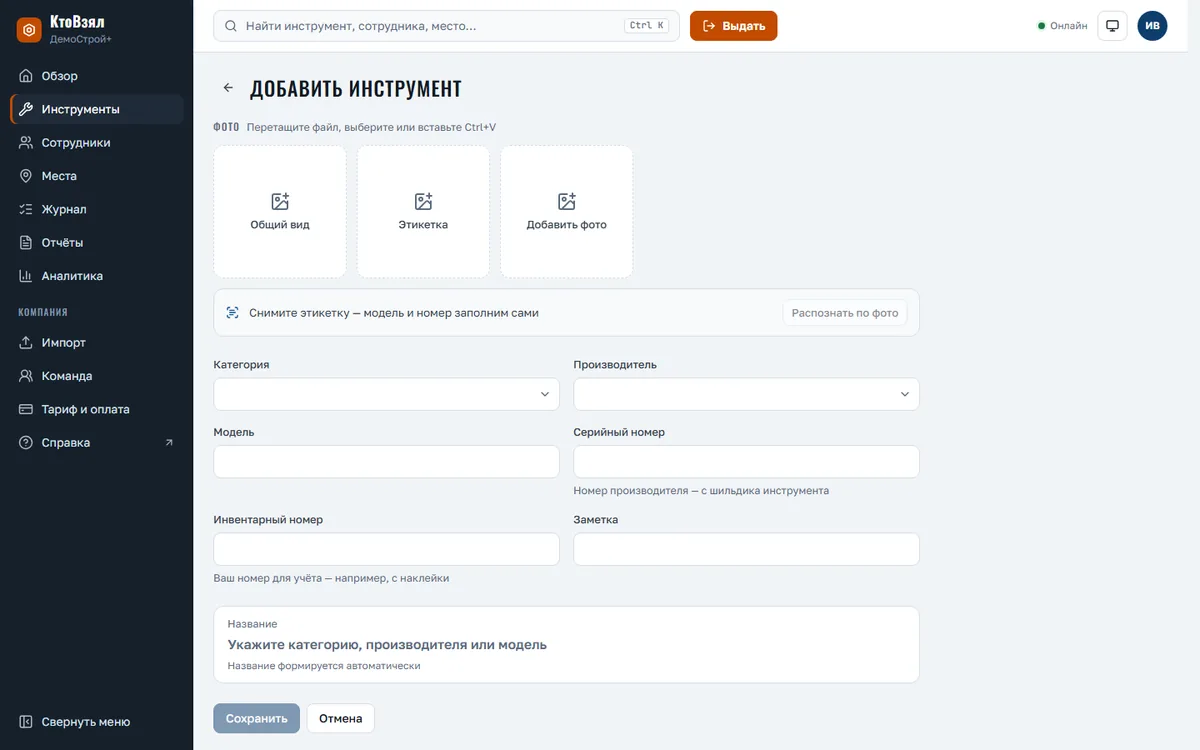Click the scan icon beside Снимите этикетку
Screen dimensions: 1200x750
click(x=233, y=313)
